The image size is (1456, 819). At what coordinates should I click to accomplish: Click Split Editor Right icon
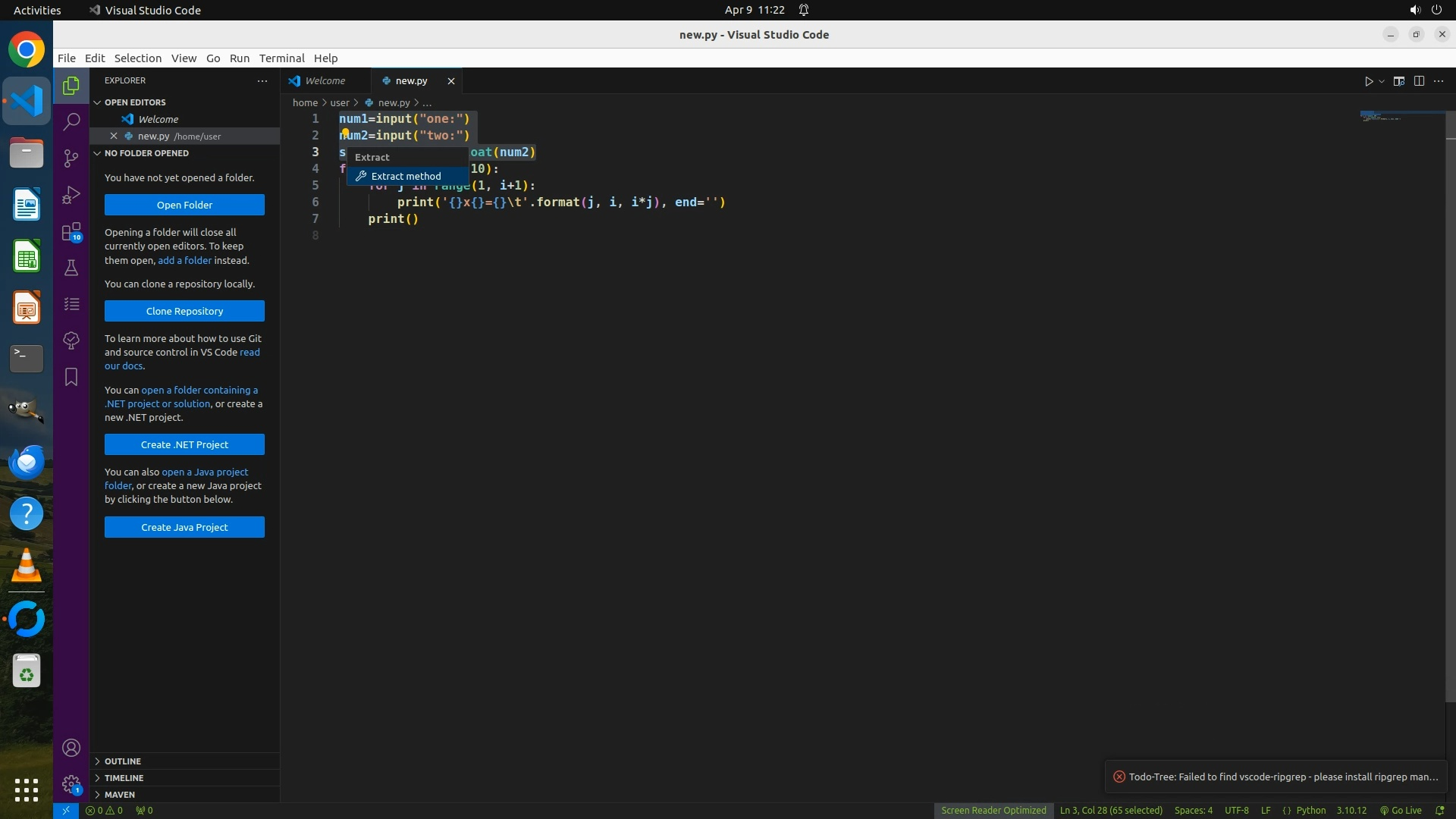1419,81
